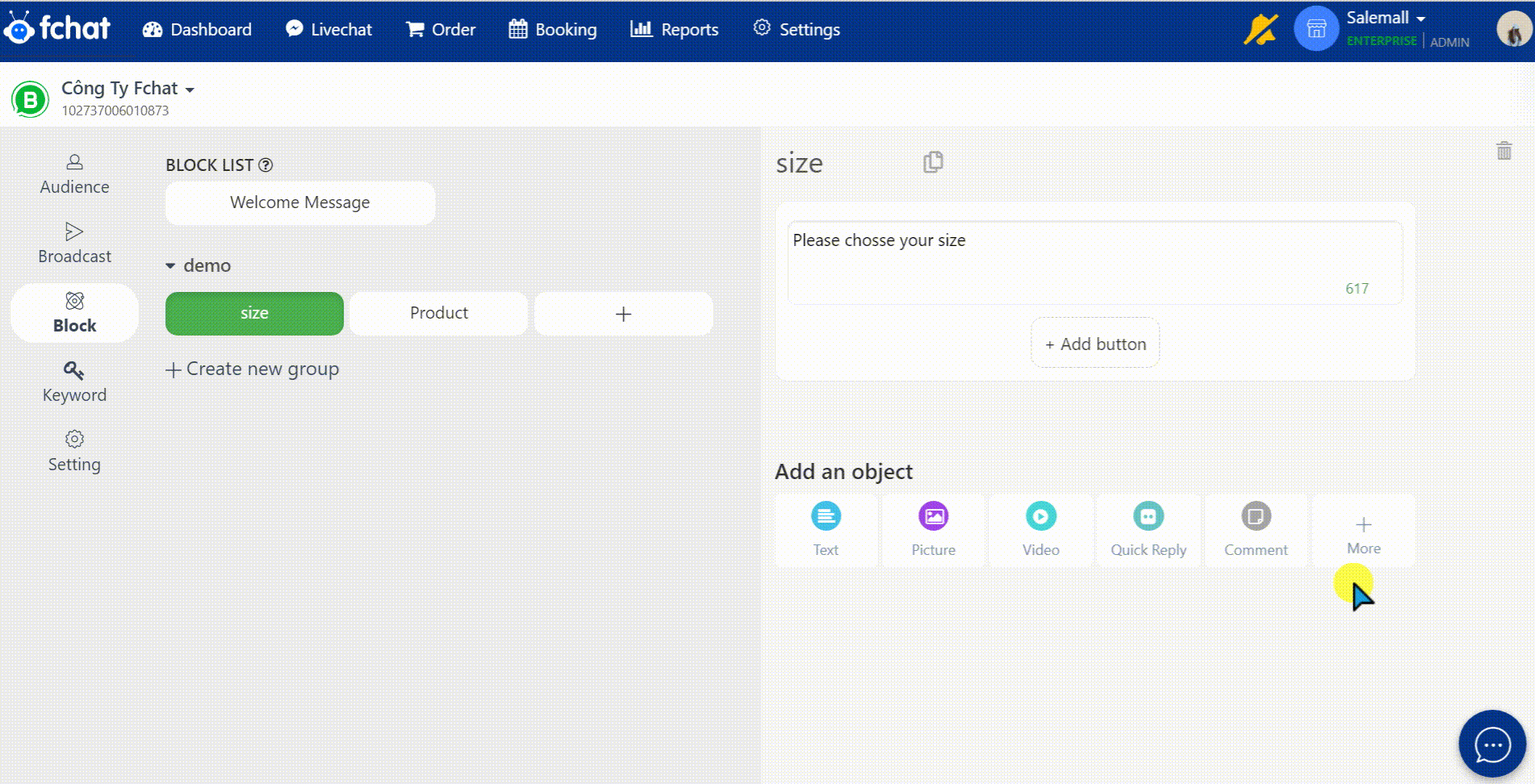Click the page ID 102737006010873
The width and height of the screenshot is (1535, 784).
pos(115,111)
